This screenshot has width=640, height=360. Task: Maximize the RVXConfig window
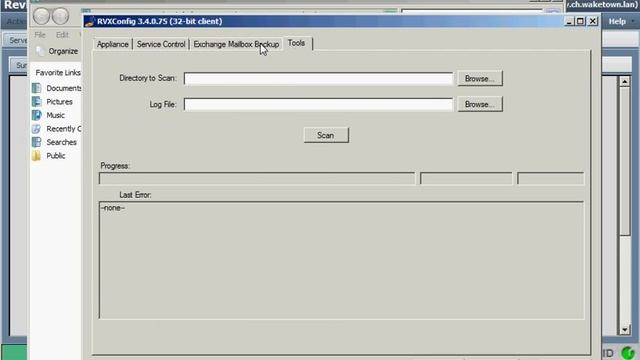[580, 21]
